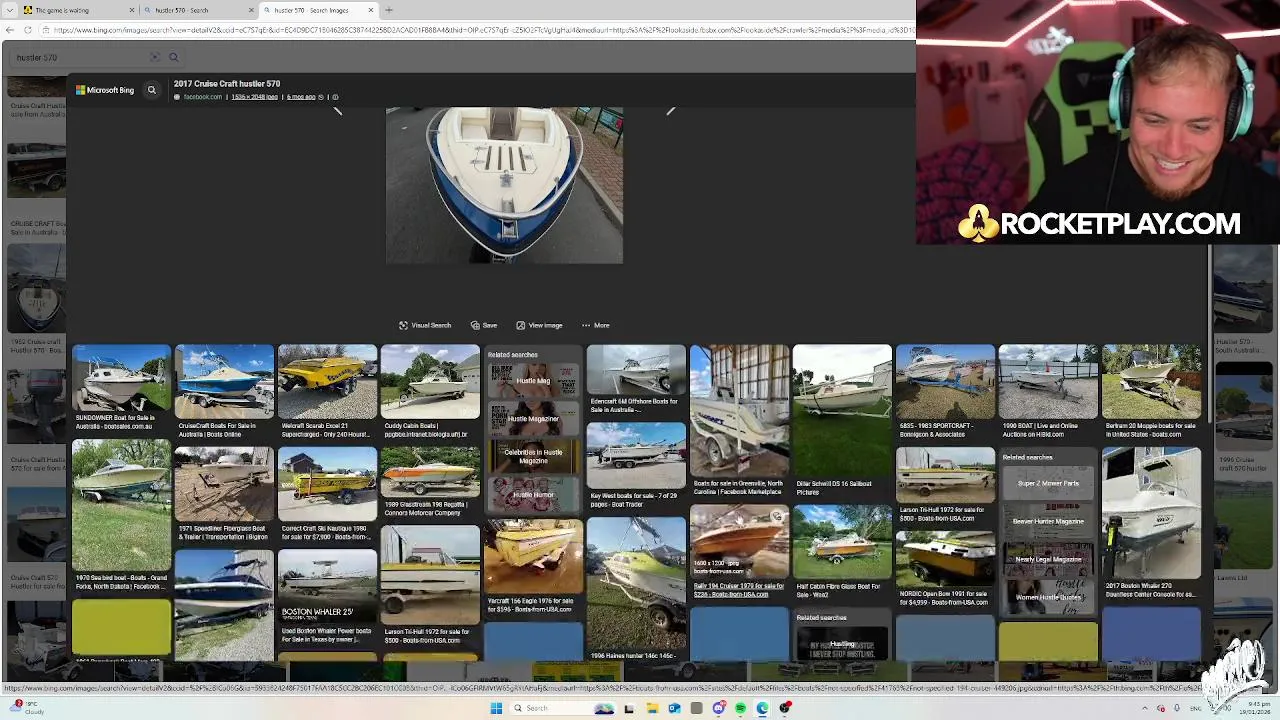Screen dimensions: 1280x720
Task: Click the Microsoft Bing logo
Action: 105,90
